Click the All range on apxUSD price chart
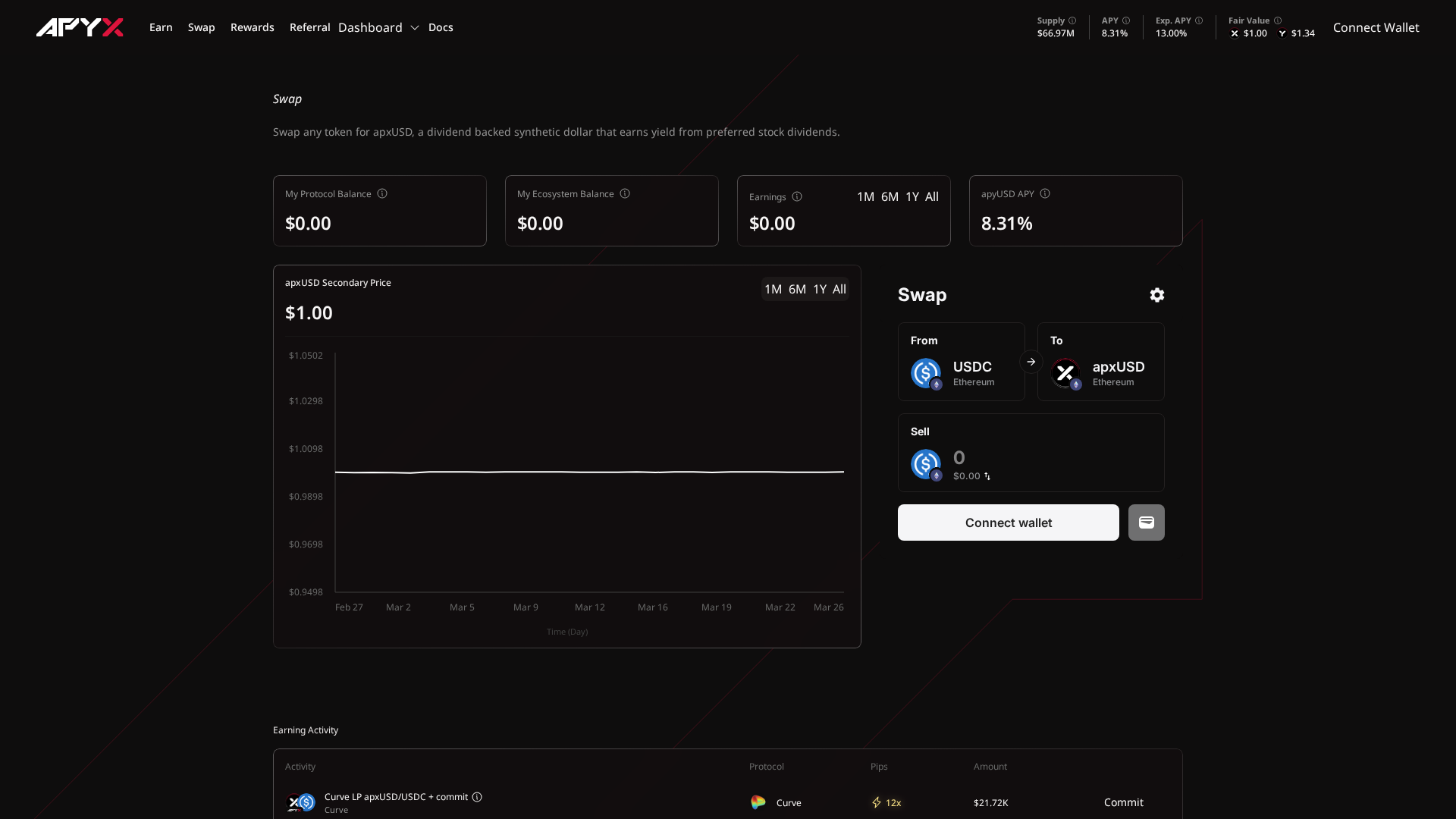Screen dimensions: 1456x819 (839, 289)
